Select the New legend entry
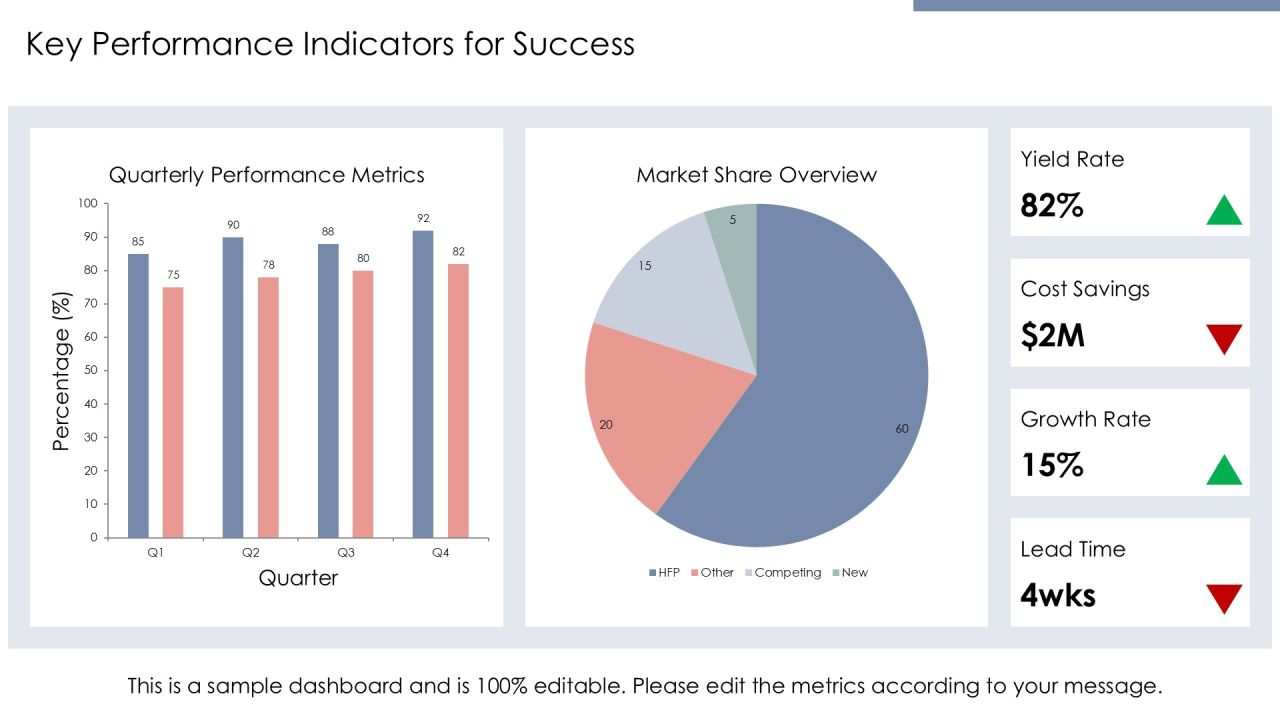Image resolution: width=1280 pixels, height=720 pixels. pyautogui.click(x=850, y=573)
